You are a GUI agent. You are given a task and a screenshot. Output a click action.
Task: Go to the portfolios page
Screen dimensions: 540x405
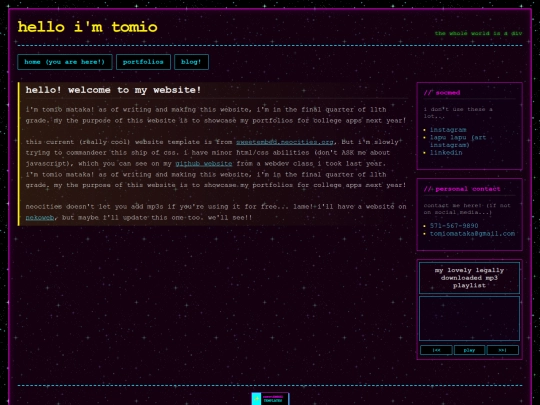click(143, 62)
